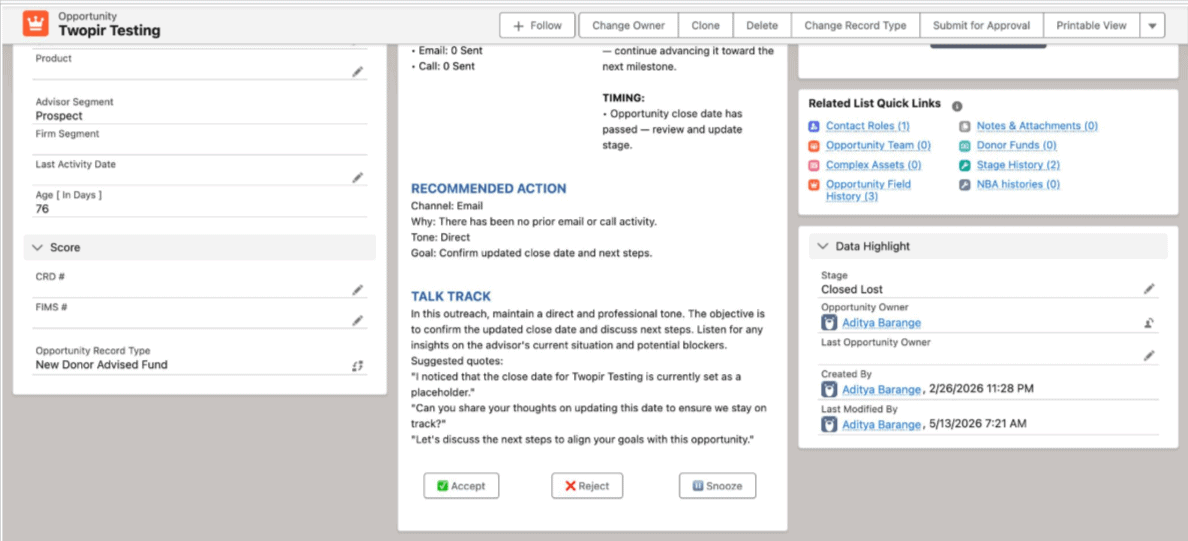The image size is (1188, 541).
Task: Open Stage History (2) link
Action: 1018,164
